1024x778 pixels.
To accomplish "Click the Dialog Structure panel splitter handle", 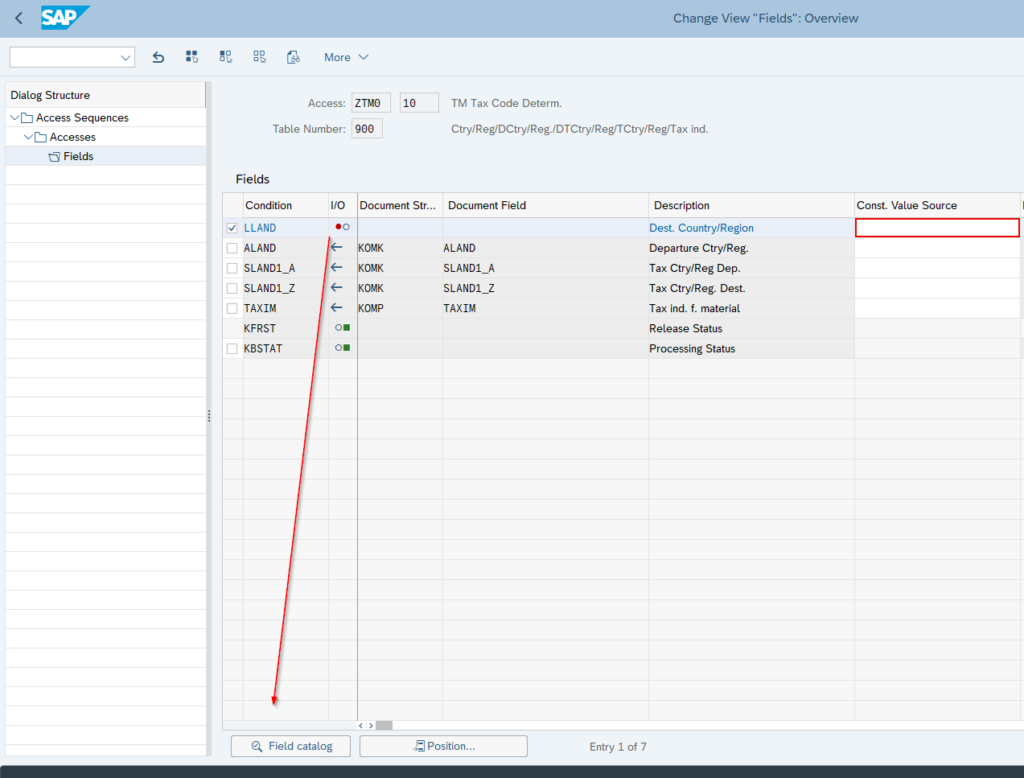I will pos(209,415).
